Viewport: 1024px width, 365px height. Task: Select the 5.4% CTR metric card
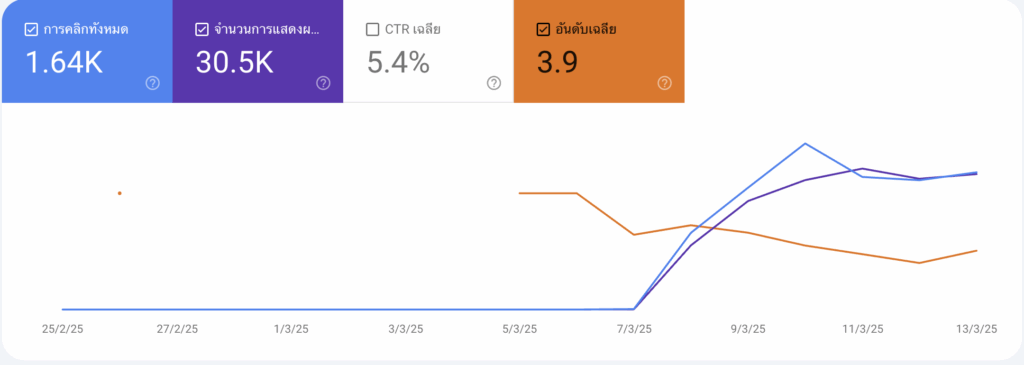[428, 51]
